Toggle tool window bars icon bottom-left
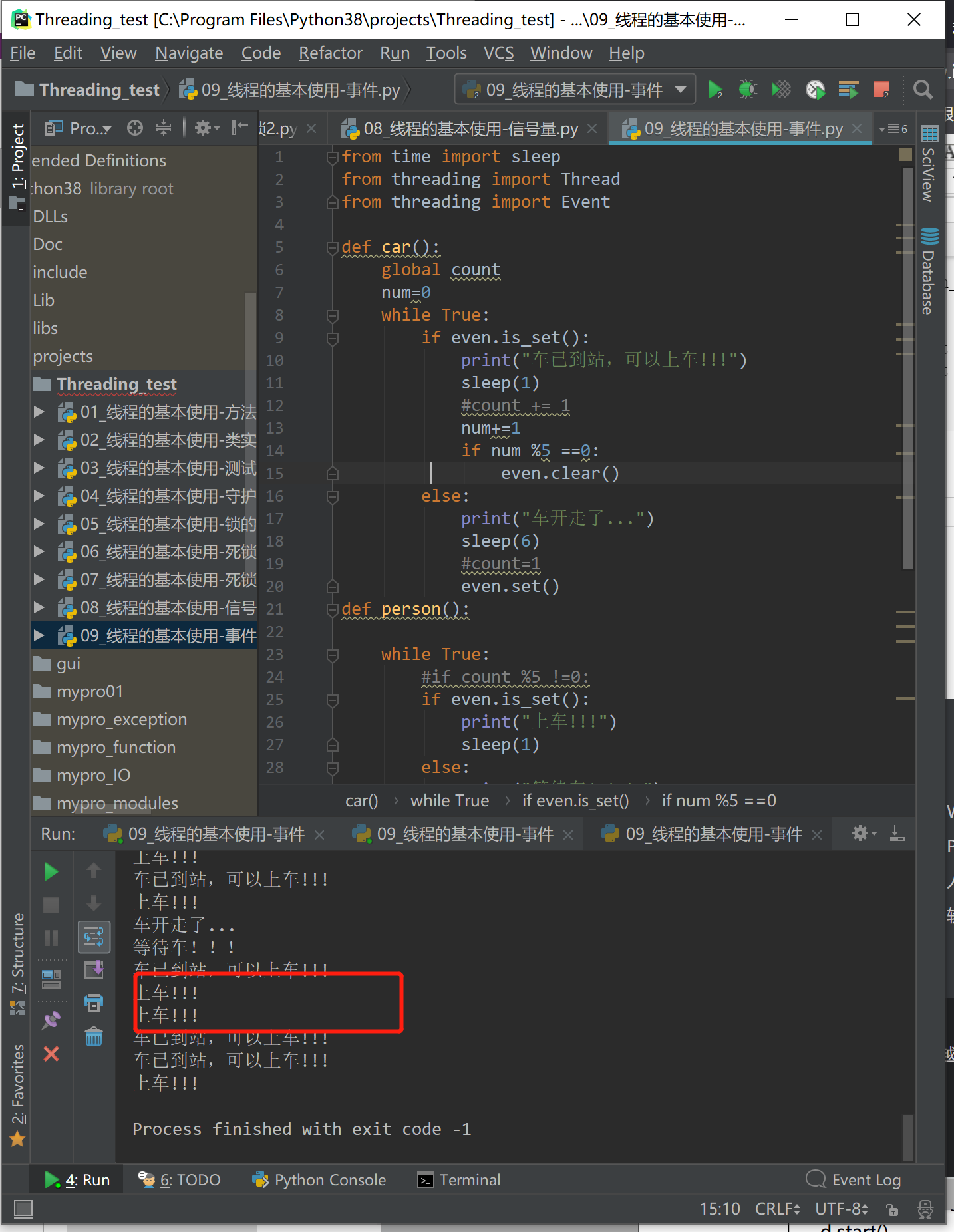This screenshot has height=1232, width=954. pos(23,1209)
